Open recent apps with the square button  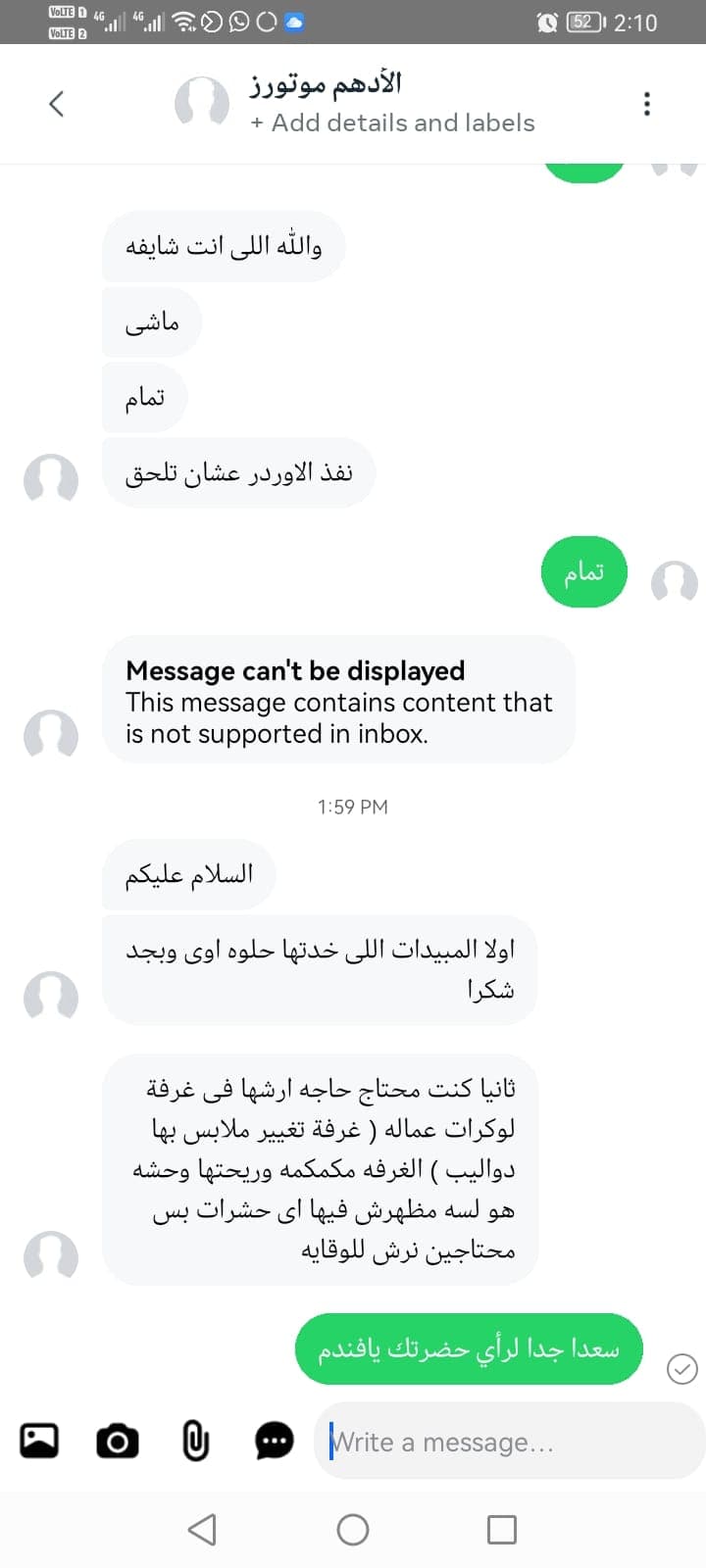click(x=501, y=1529)
